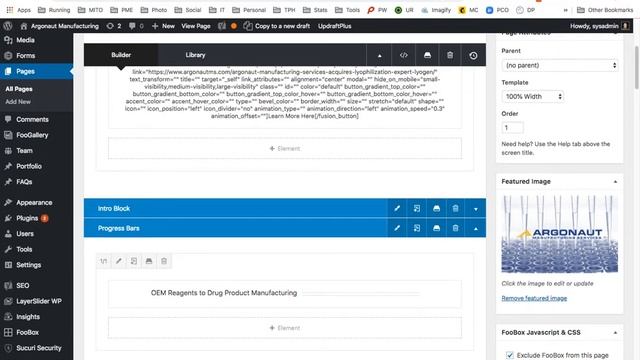Go to All Pages submenu
Screen dimensions: 640x360
(19, 89)
